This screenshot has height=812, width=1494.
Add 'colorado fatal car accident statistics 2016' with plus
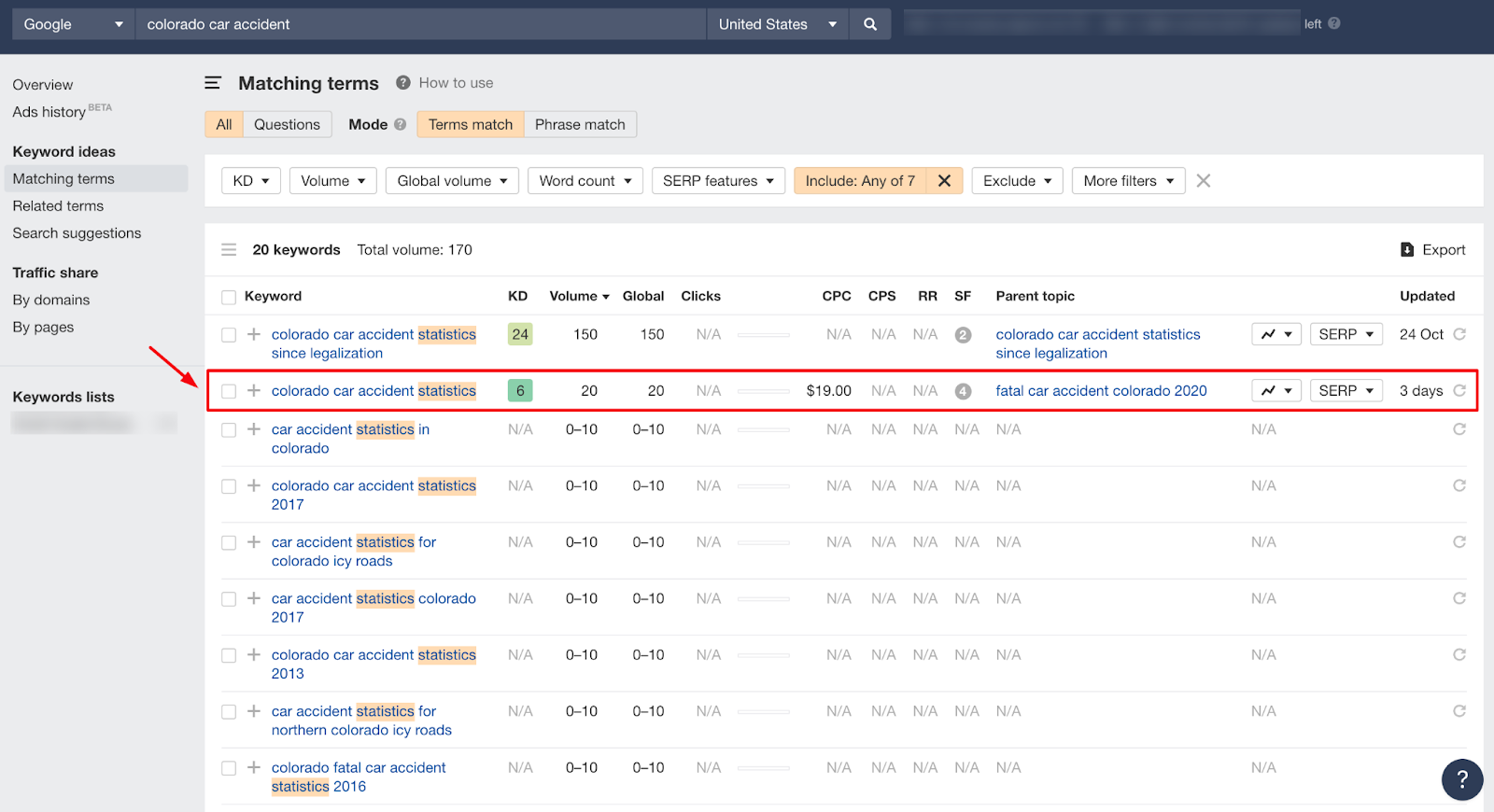point(254,767)
